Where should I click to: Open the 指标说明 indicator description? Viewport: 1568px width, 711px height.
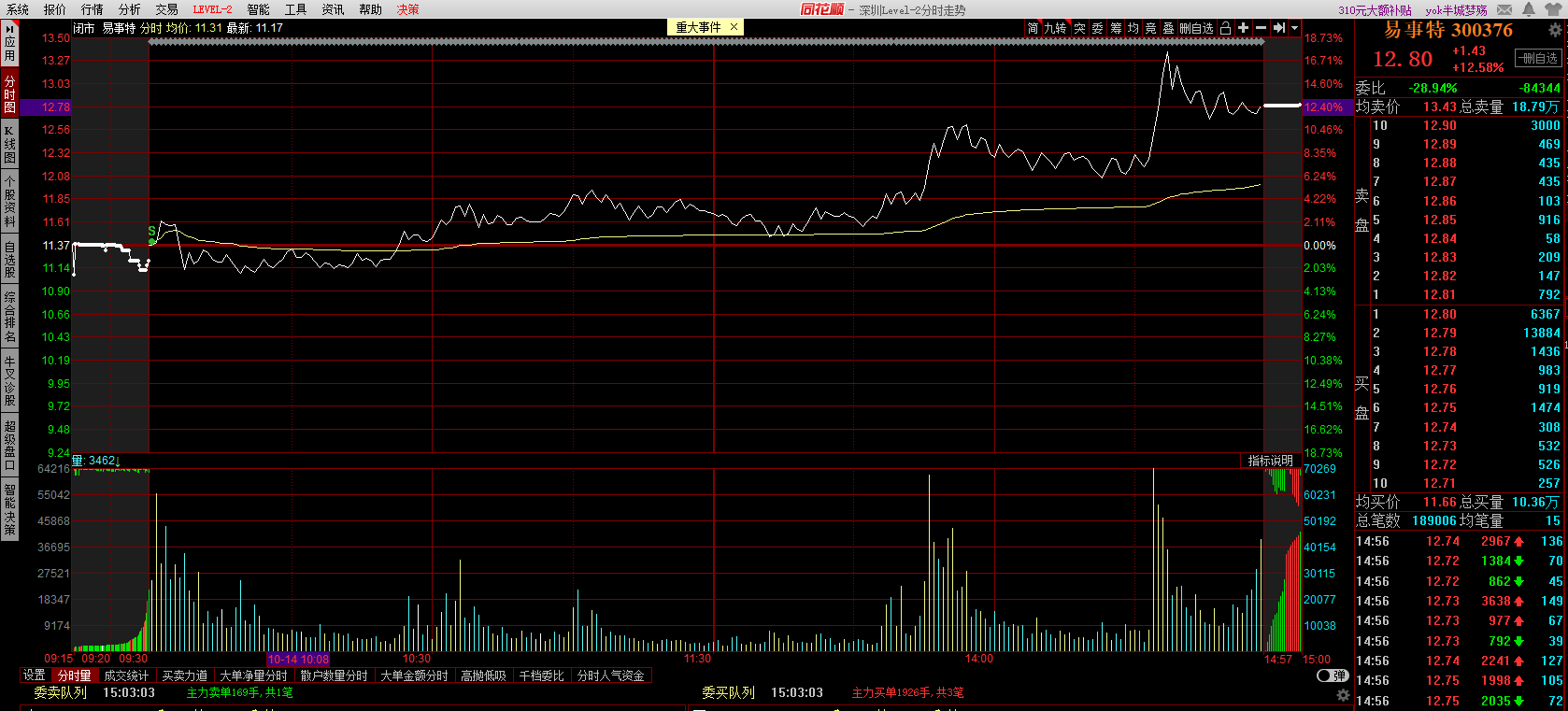(1271, 461)
